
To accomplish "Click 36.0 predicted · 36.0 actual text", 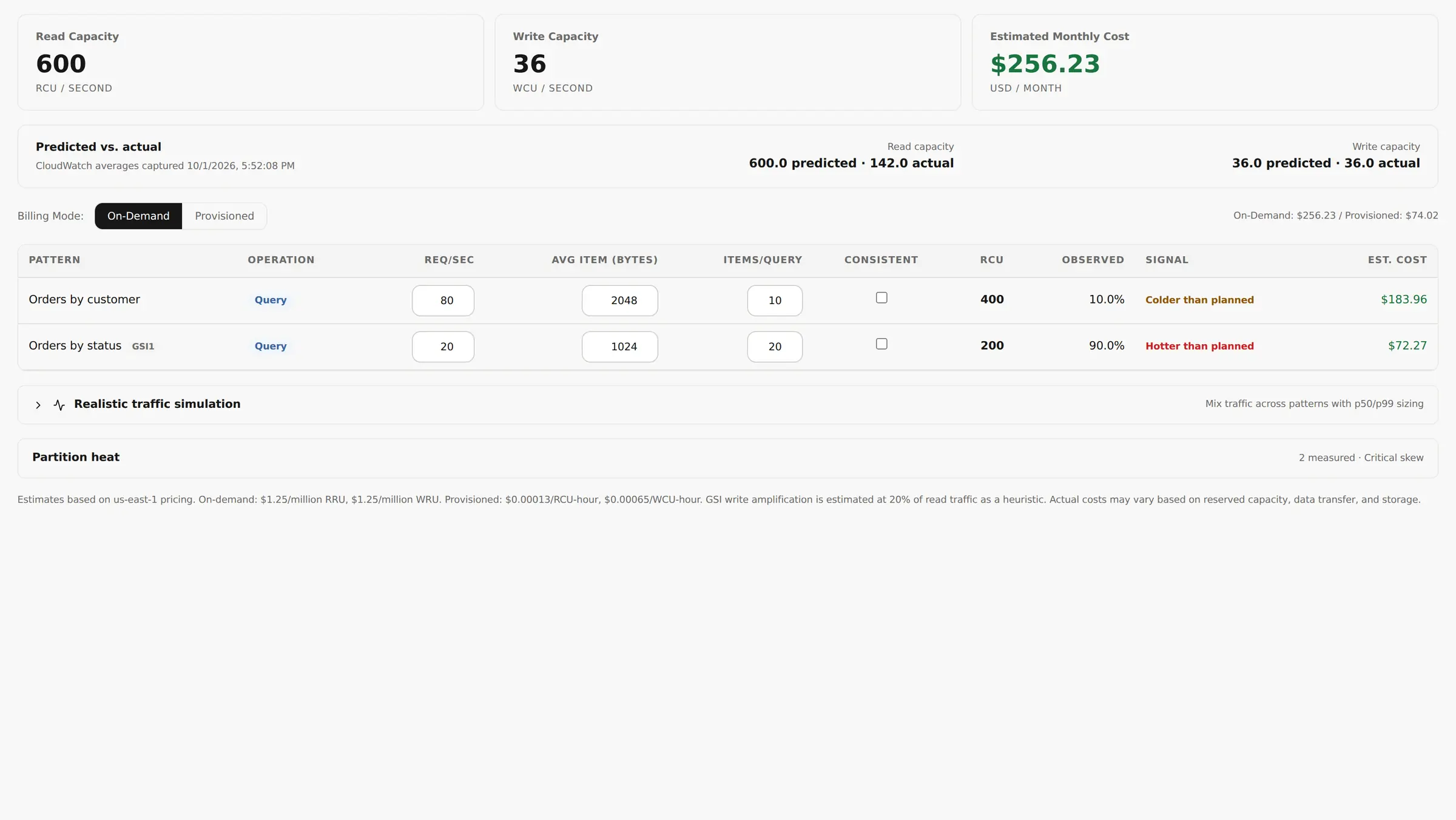I will coord(1326,163).
